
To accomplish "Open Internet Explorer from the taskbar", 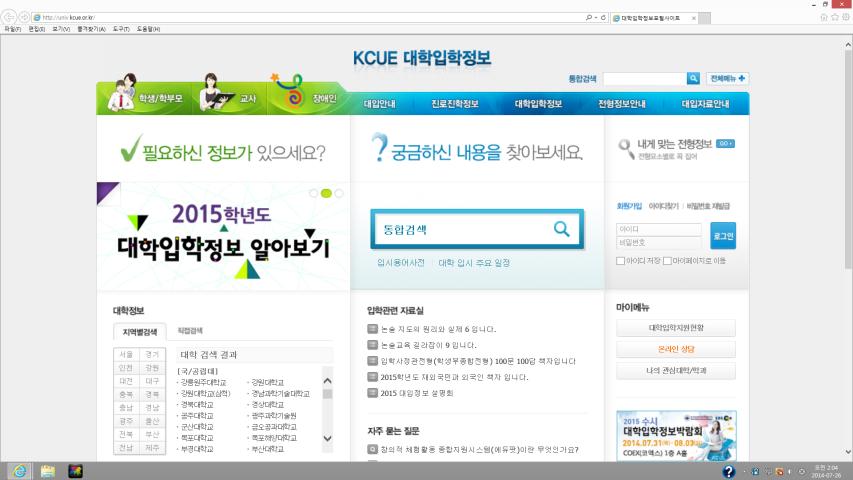I will pos(20,471).
